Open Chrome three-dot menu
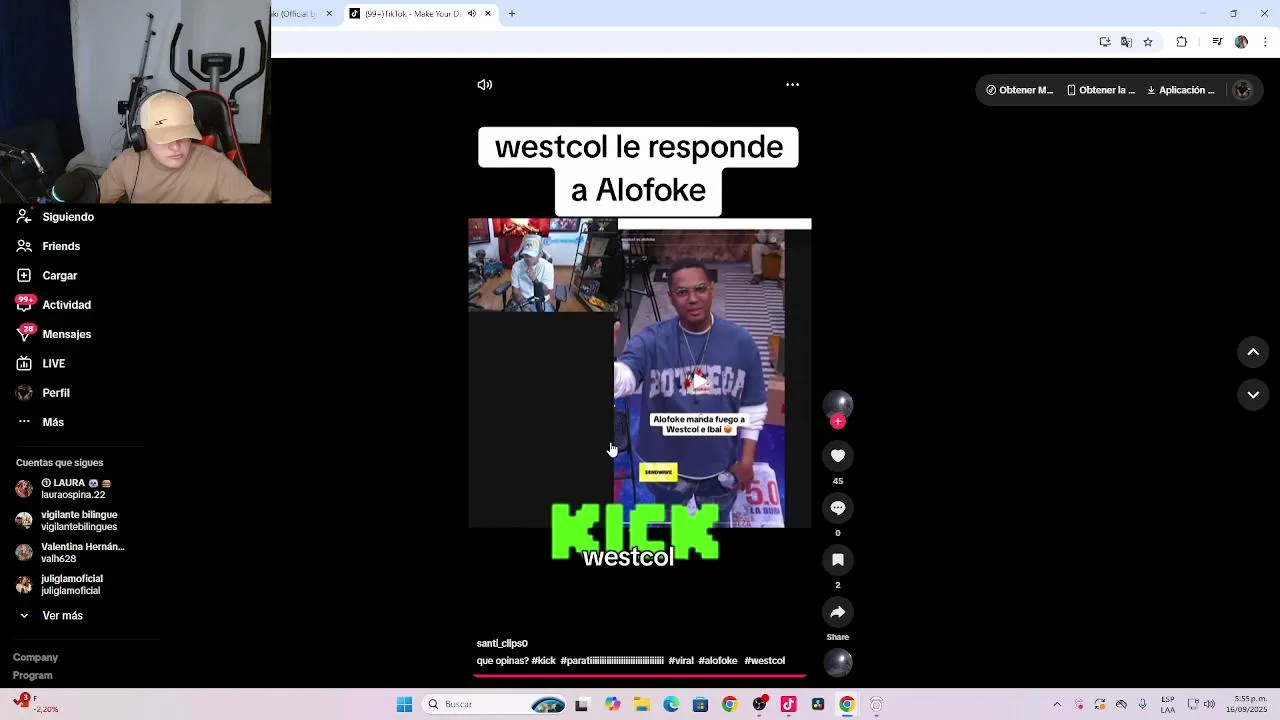The height and width of the screenshot is (720, 1280). (x=1266, y=42)
